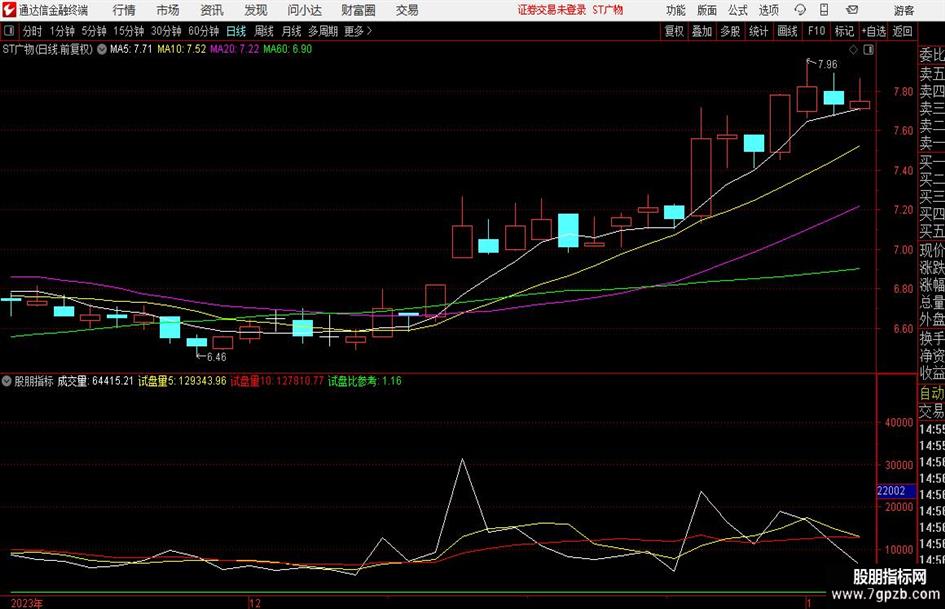
Task: Switch to the 5分钟 timeframe
Action: 94,31
